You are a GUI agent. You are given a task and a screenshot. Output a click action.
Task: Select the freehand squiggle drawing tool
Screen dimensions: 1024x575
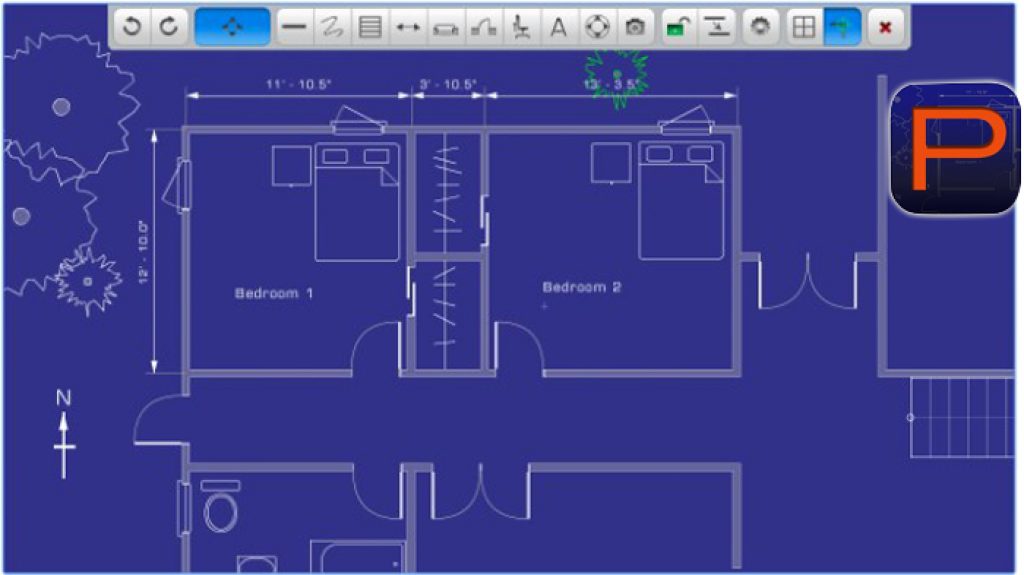(332, 27)
